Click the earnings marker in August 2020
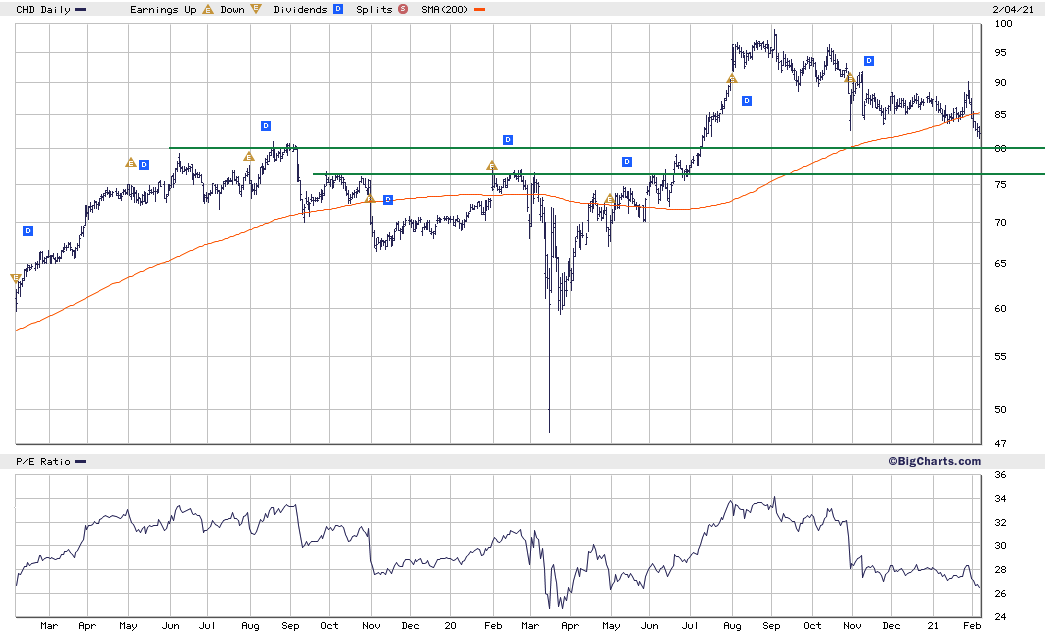 732,79
